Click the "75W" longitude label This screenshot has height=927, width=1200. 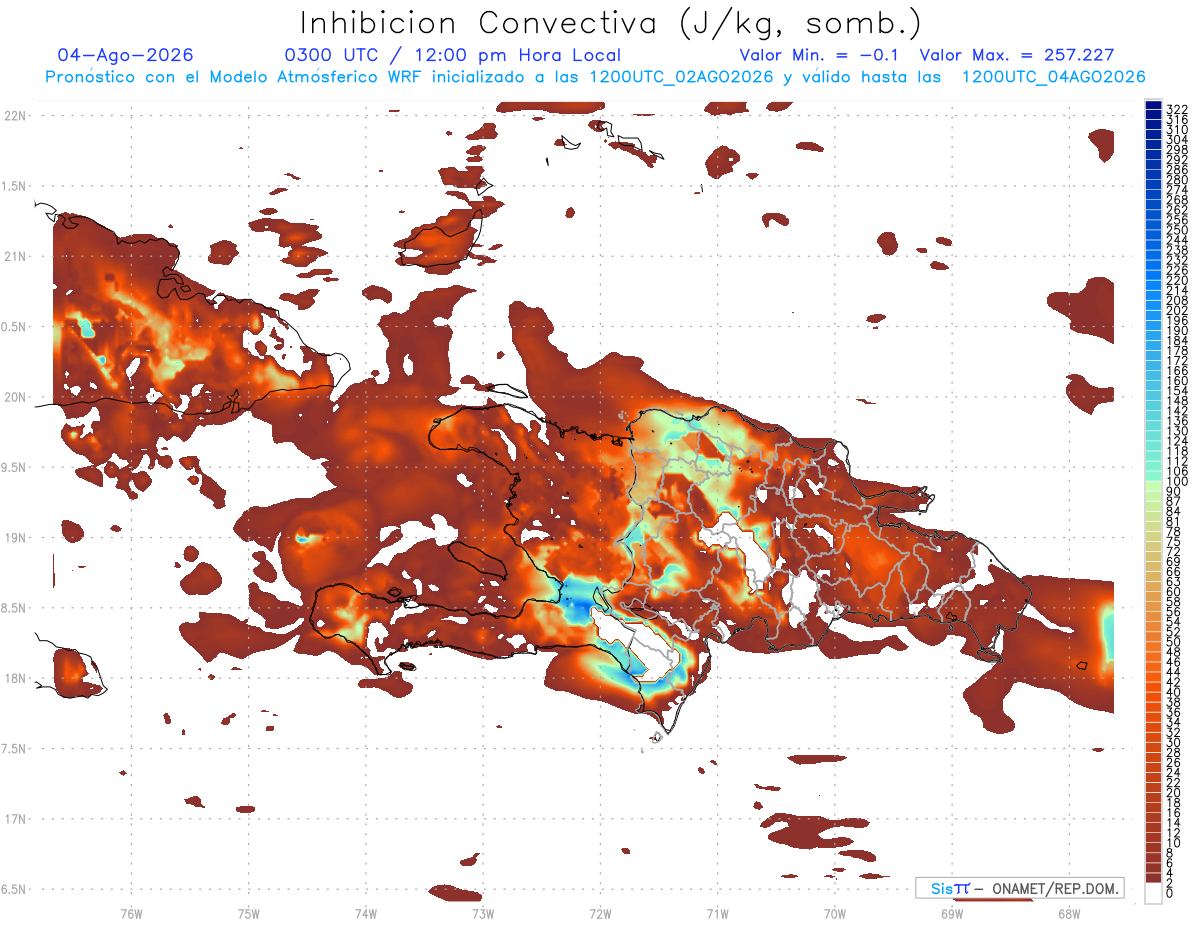coord(248,914)
